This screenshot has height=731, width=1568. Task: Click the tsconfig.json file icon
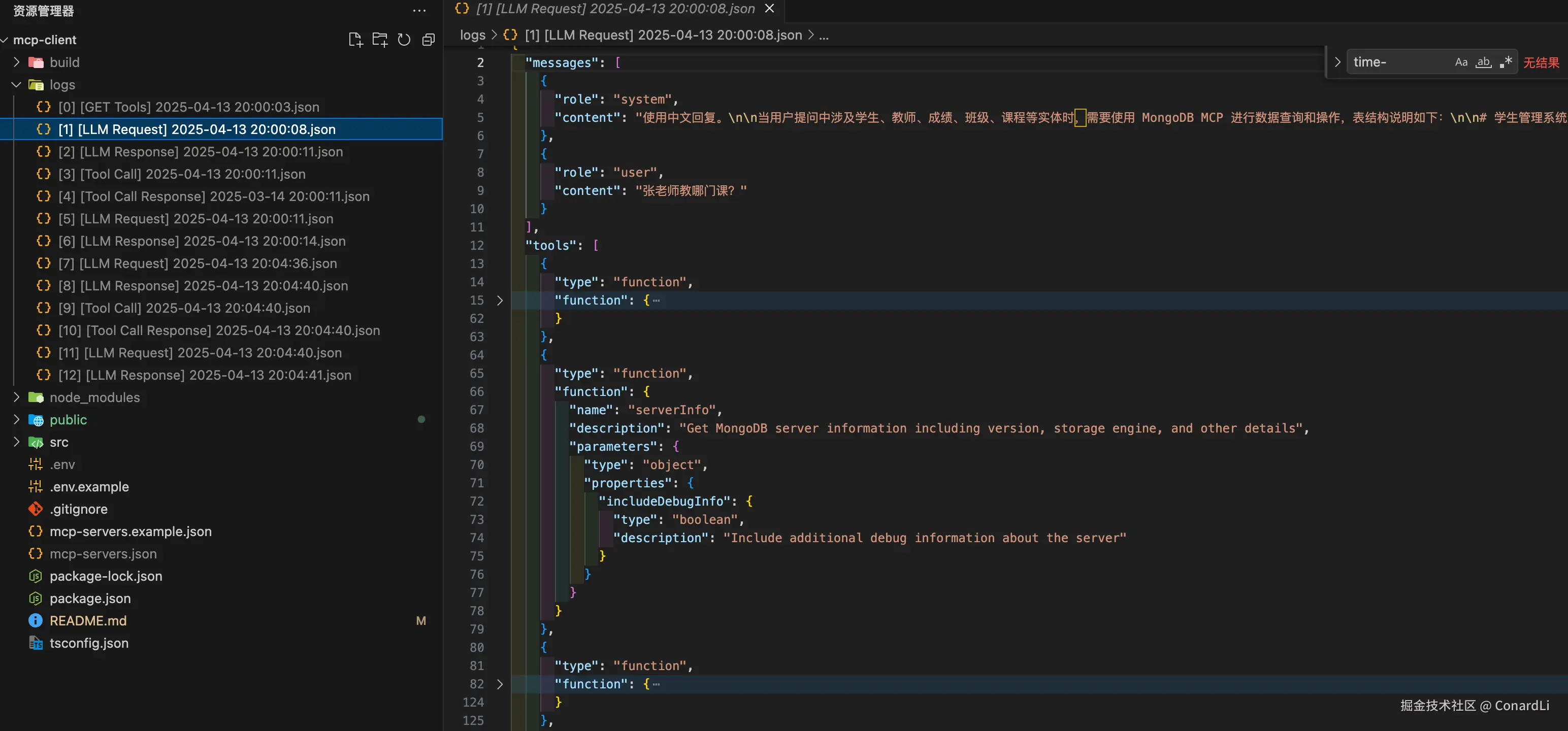point(36,643)
